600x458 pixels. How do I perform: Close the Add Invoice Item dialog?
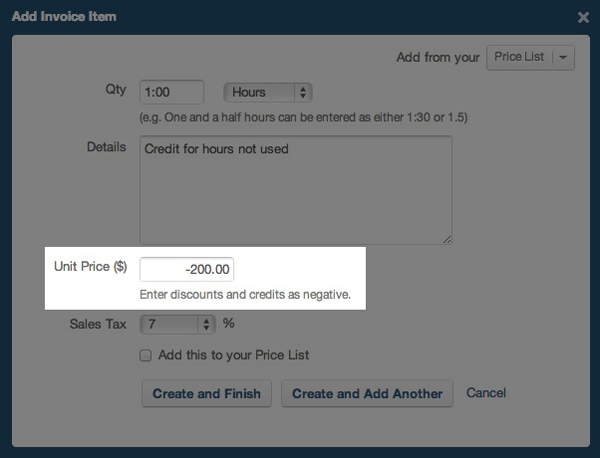[583, 17]
